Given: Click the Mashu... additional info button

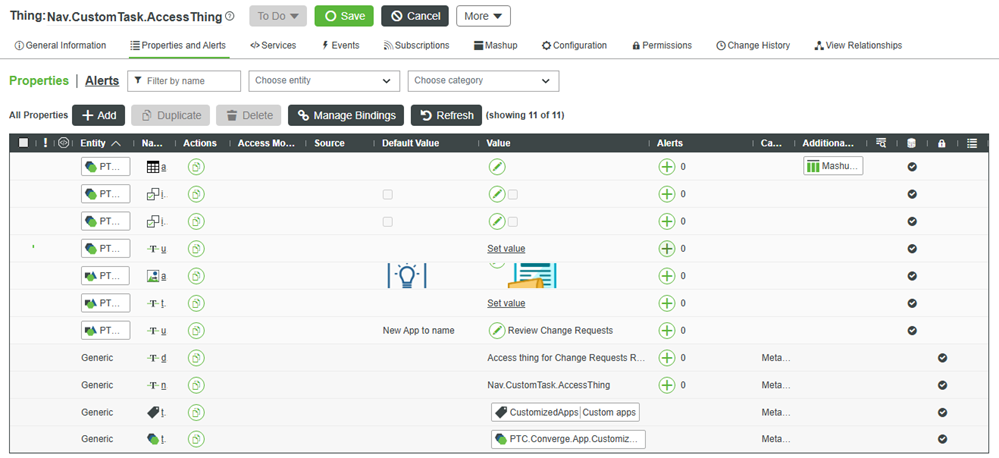Looking at the screenshot, I should [x=833, y=166].
